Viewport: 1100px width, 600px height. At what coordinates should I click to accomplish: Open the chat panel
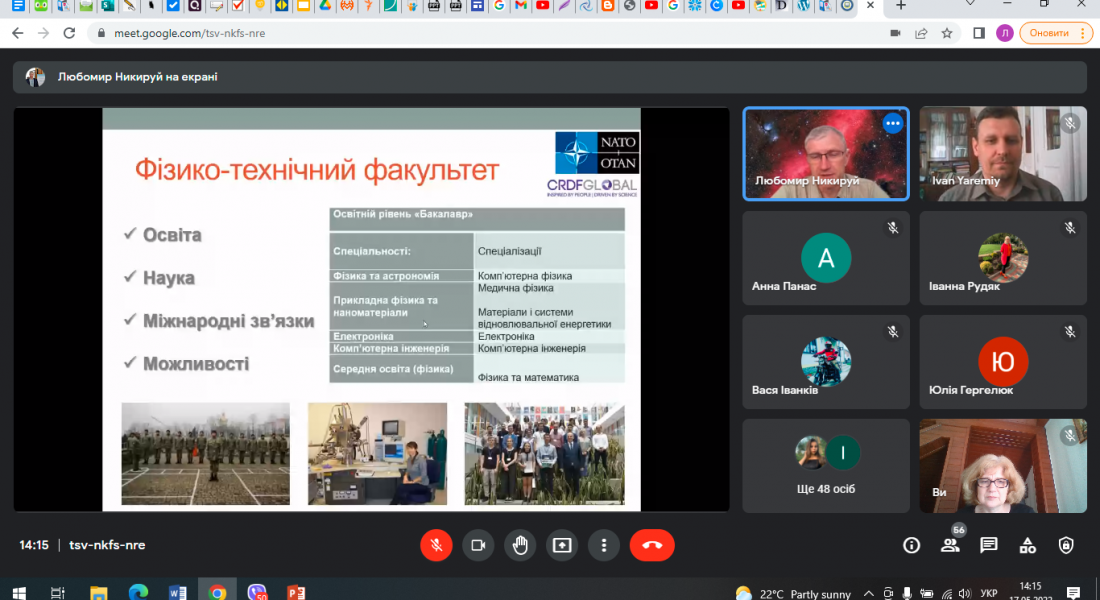pyautogui.click(x=989, y=545)
